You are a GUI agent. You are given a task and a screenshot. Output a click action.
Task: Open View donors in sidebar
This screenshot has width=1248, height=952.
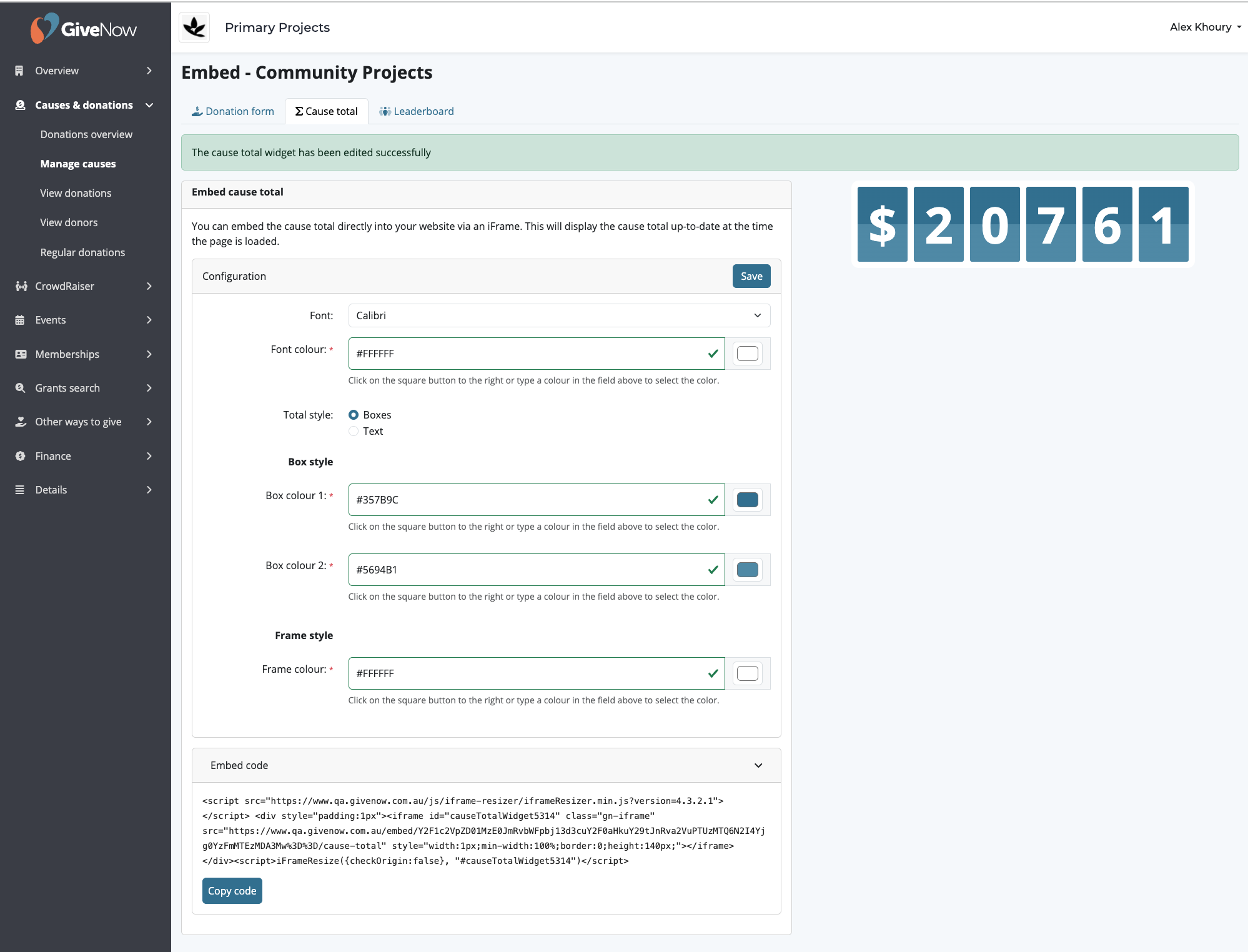click(69, 222)
